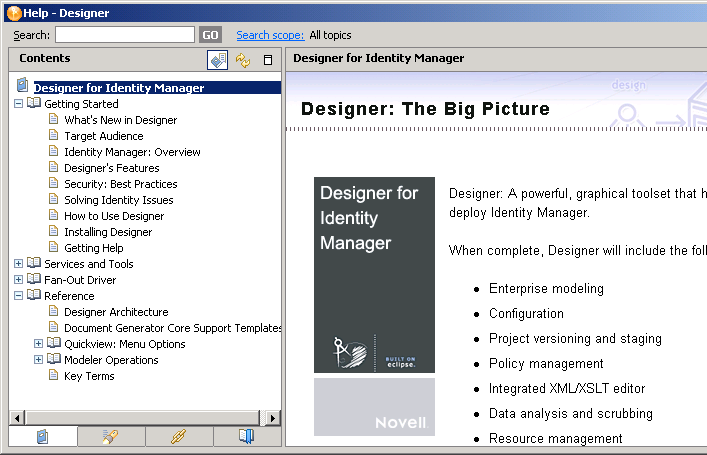This screenshot has height=455, width=707.
Task: Open Getting Help topic
Action: pyautogui.click(x=94, y=248)
